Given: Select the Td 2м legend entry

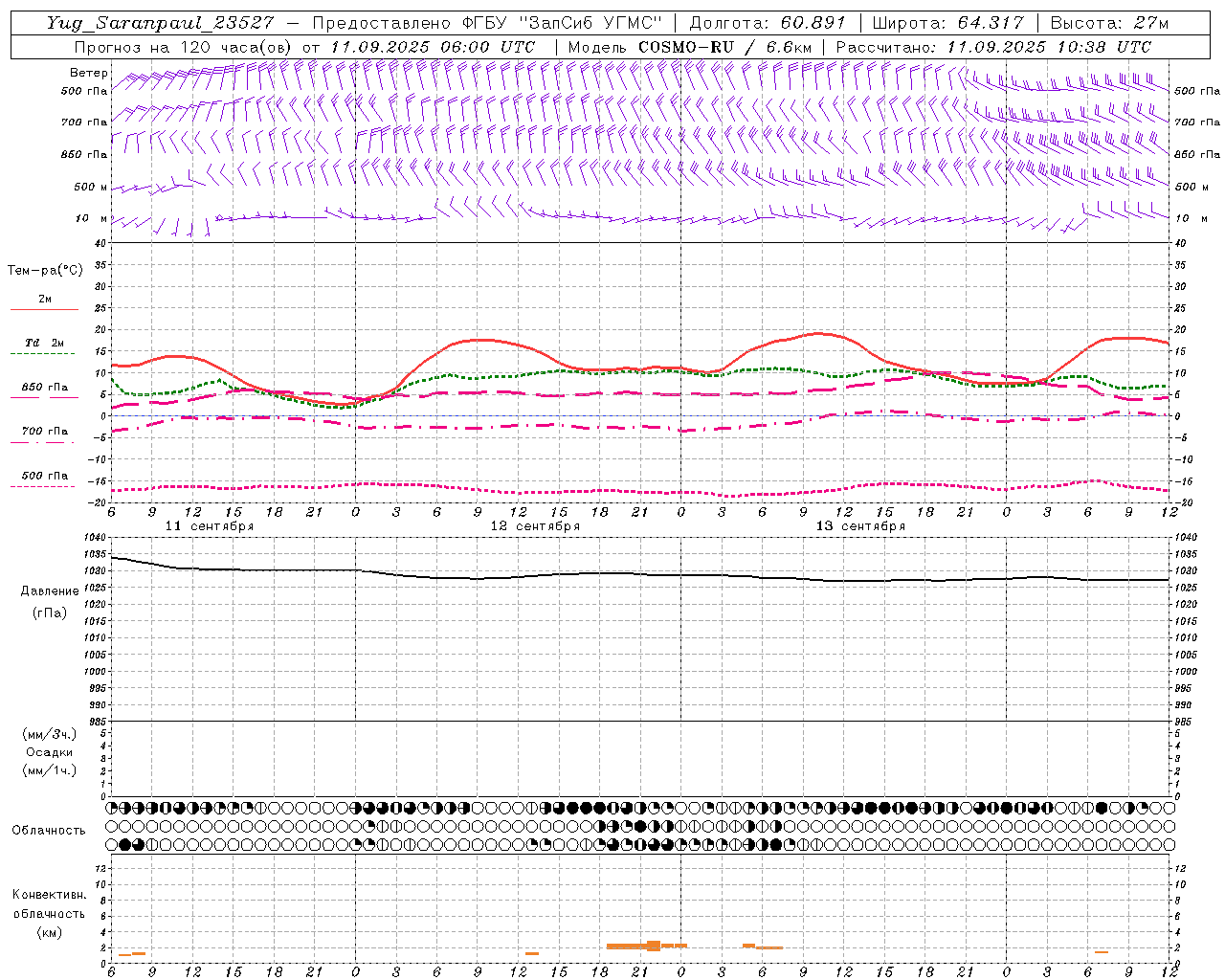Looking at the screenshot, I should (x=45, y=343).
